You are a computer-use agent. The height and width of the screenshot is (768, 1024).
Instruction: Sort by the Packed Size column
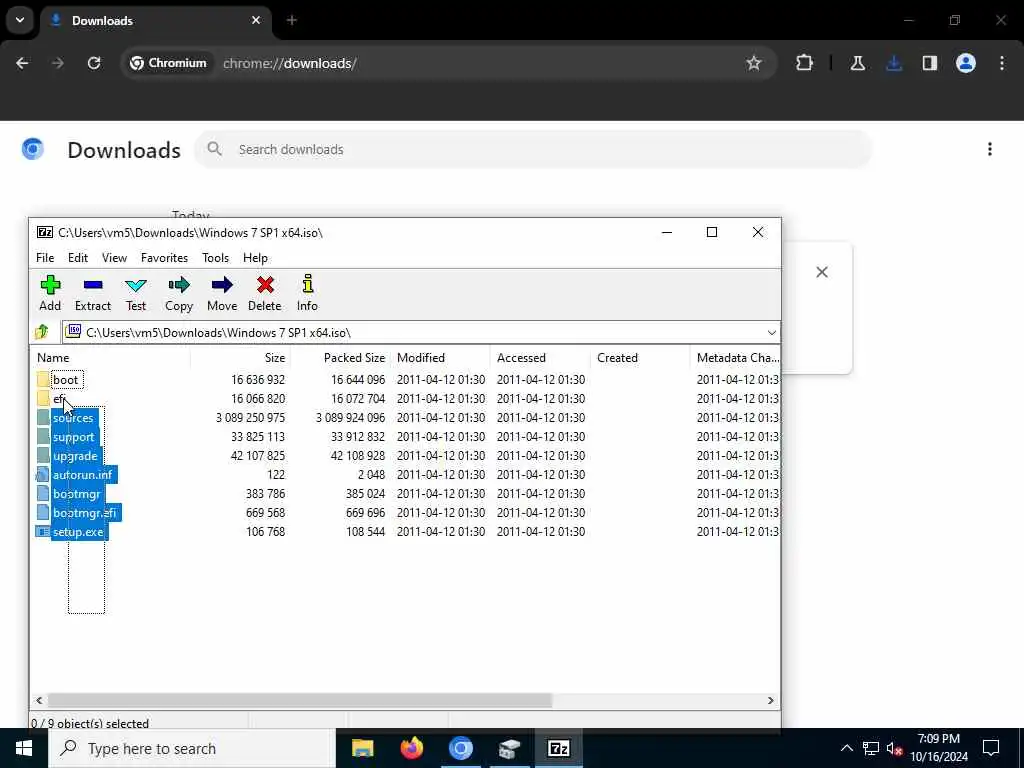tap(340, 358)
